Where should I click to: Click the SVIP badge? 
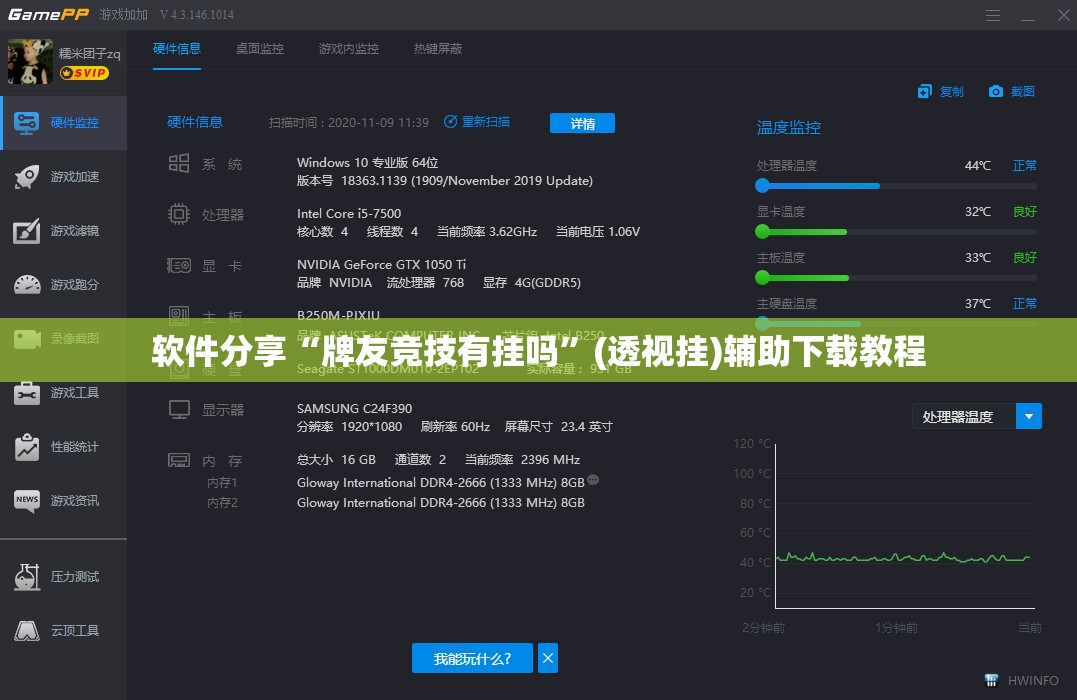point(84,73)
